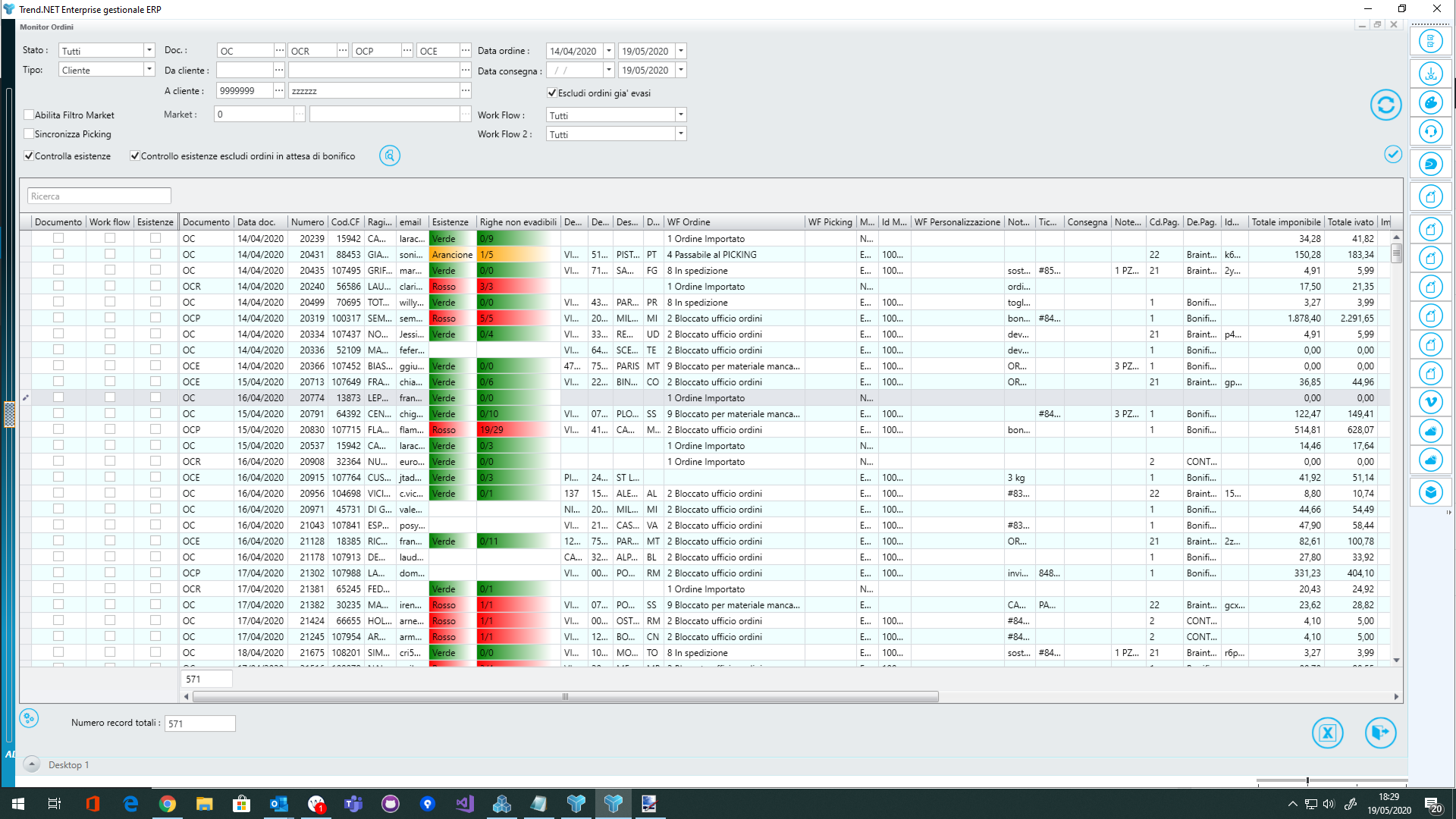This screenshot has width=1456, height=819.
Task: Click ellipsis beside A cliente code 9999999
Action: coord(279,90)
